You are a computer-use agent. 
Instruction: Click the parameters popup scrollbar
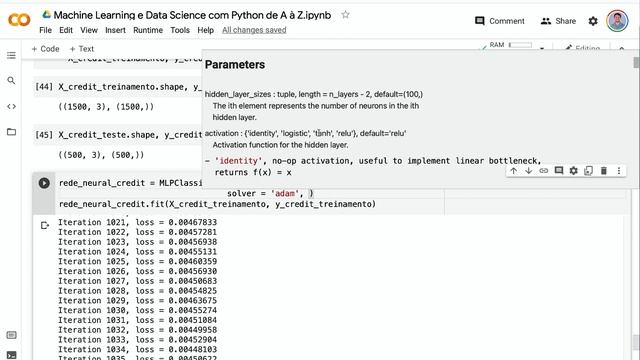[636, 62]
